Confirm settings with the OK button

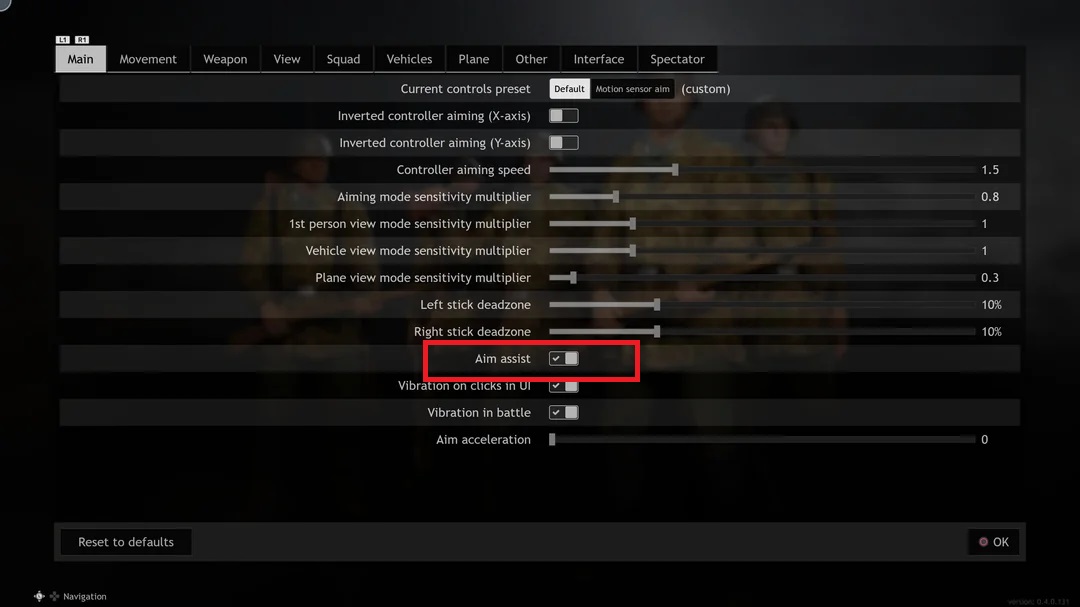pyautogui.click(x=994, y=542)
